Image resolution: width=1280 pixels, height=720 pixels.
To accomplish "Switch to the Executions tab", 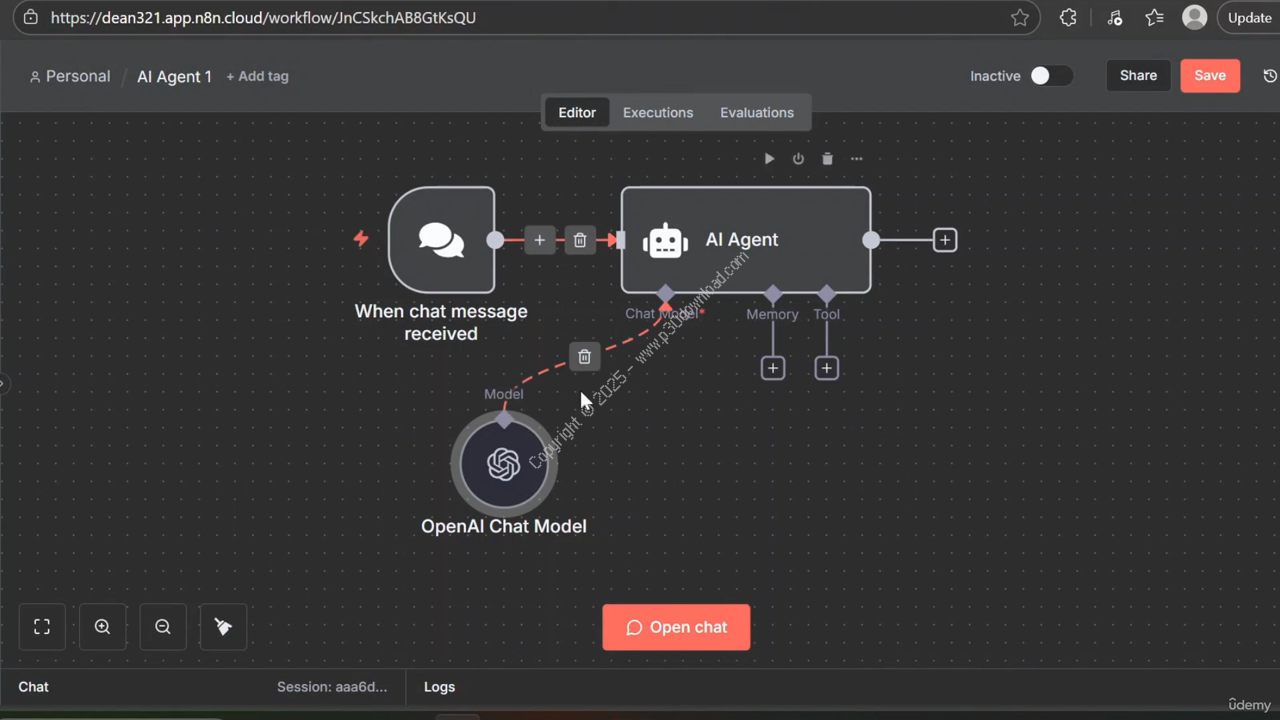I will pos(657,113).
